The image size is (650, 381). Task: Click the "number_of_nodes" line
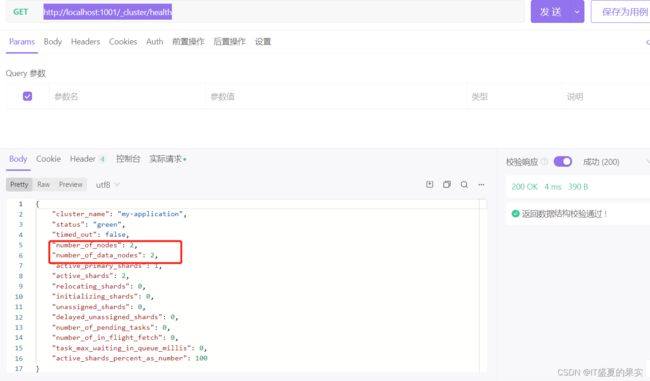[95, 245]
